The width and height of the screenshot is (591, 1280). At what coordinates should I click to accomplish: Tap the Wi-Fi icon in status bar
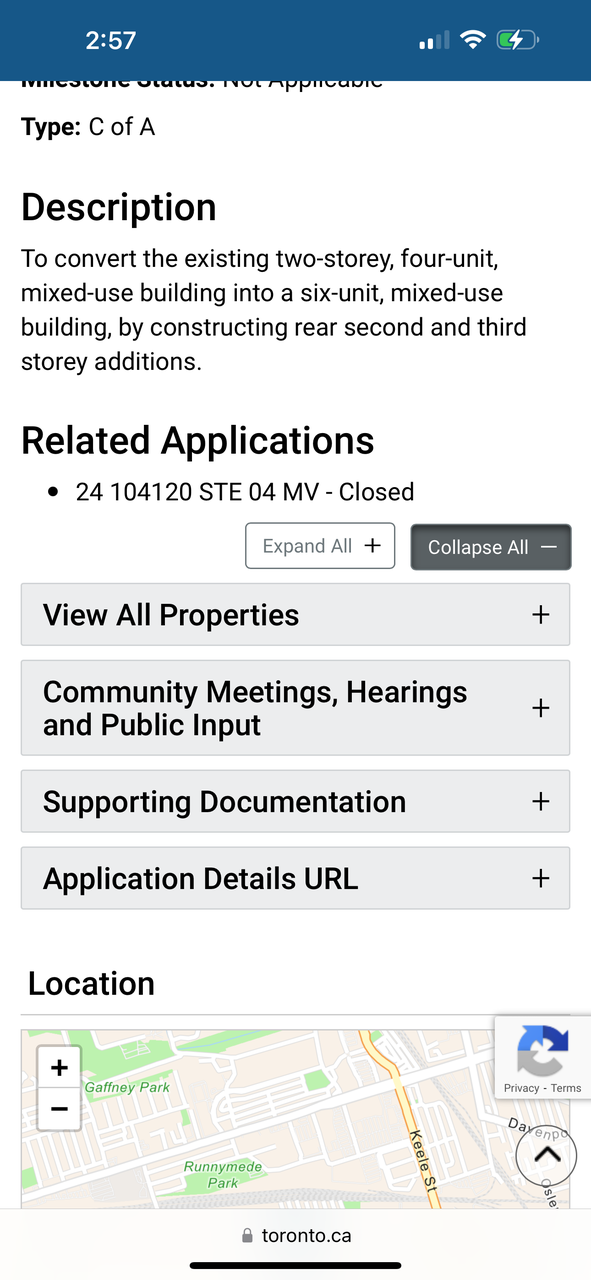click(473, 40)
